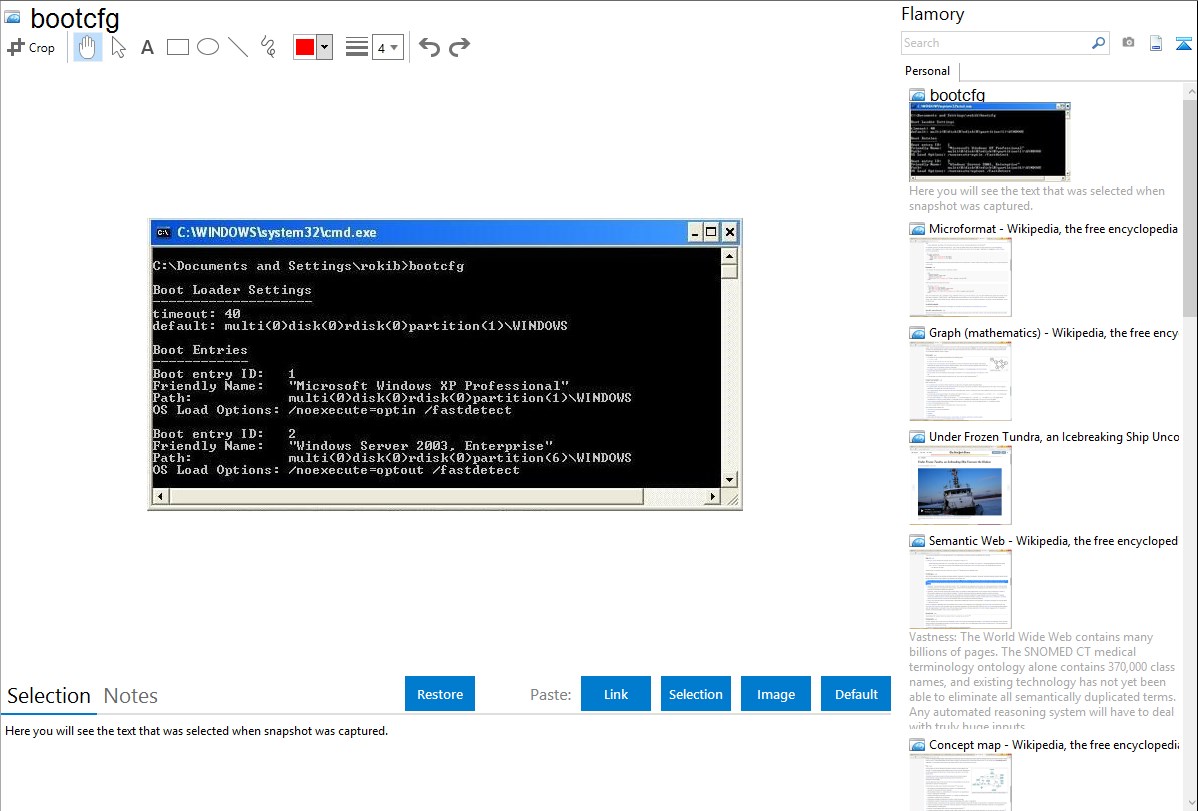1198x811 pixels.
Task: Pick the ellipse shape tool
Action: tap(208, 47)
